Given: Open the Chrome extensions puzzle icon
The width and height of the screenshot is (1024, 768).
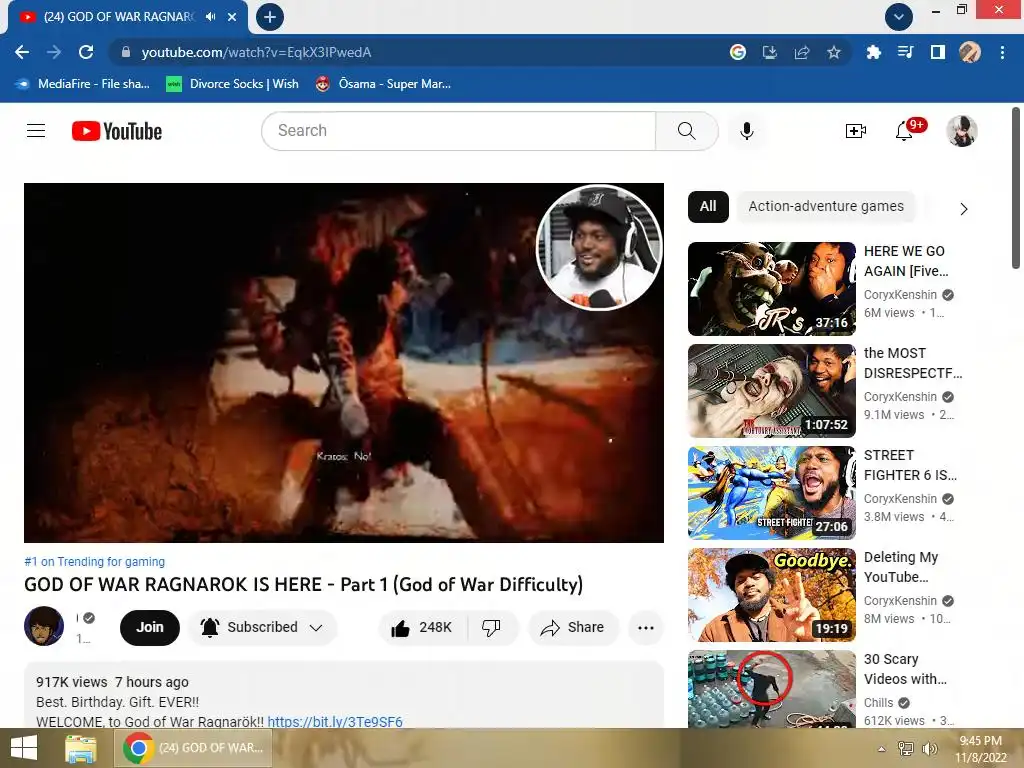Looking at the screenshot, I should (x=873, y=52).
